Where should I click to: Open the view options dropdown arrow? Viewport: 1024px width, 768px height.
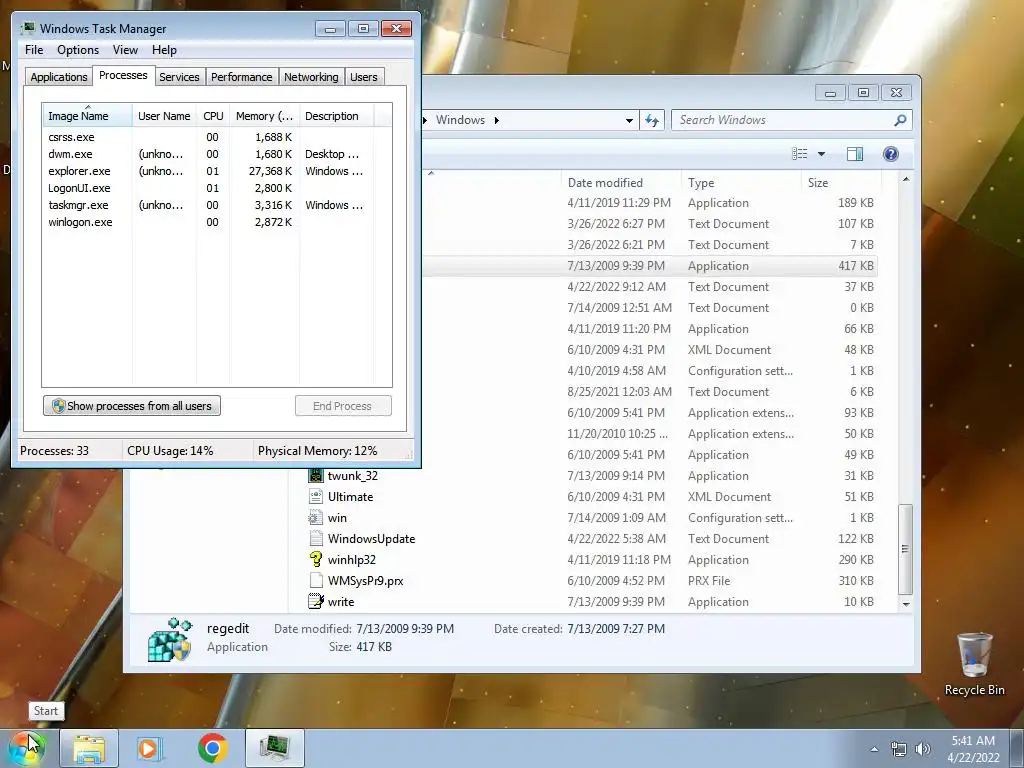click(x=821, y=154)
